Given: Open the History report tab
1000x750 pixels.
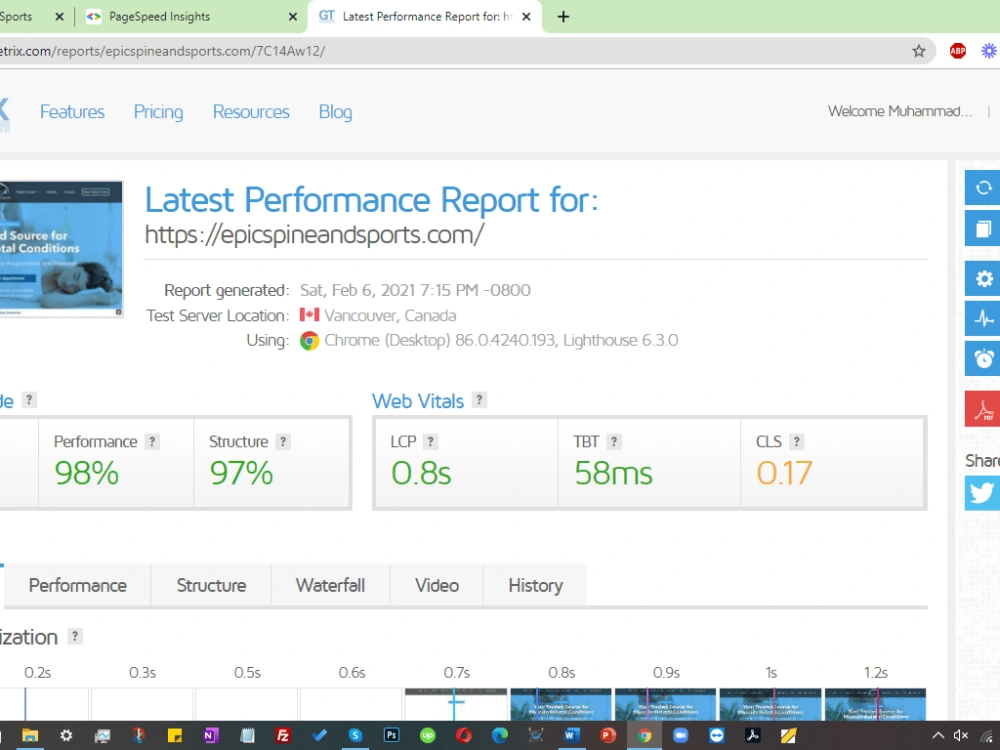Looking at the screenshot, I should click(x=535, y=585).
